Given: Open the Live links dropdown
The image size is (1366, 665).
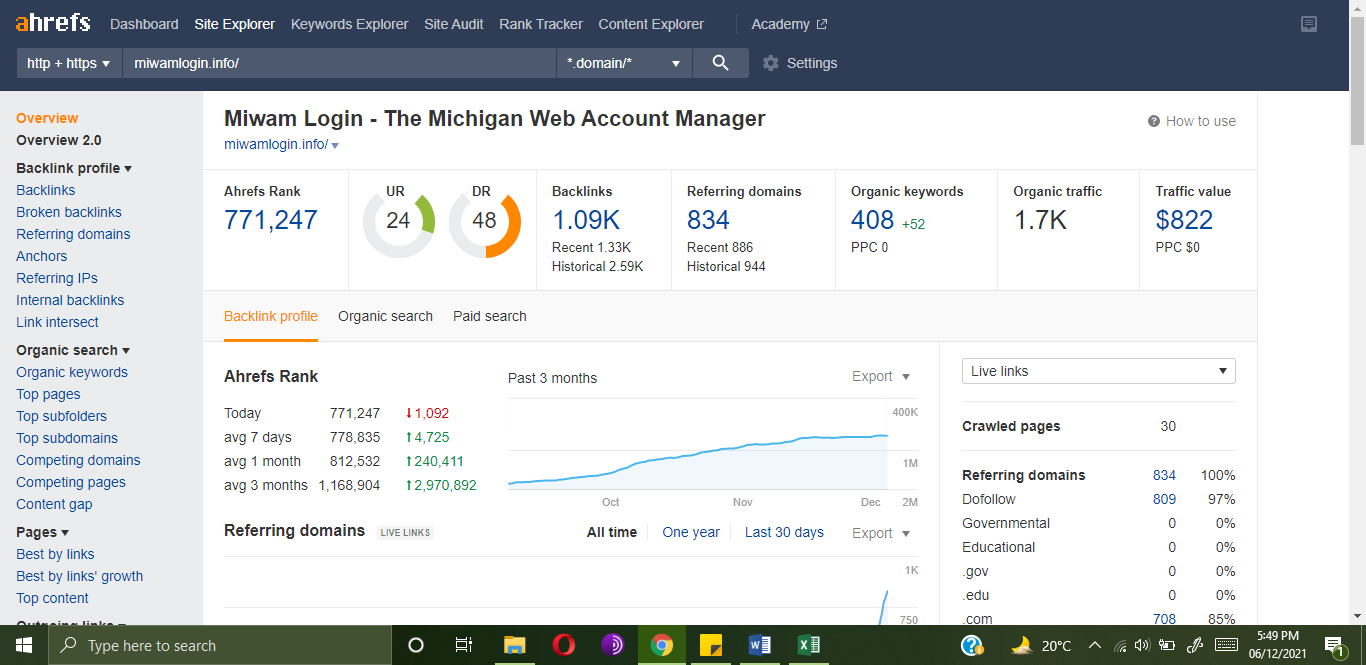Looking at the screenshot, I should click(x=1098, y=371).
